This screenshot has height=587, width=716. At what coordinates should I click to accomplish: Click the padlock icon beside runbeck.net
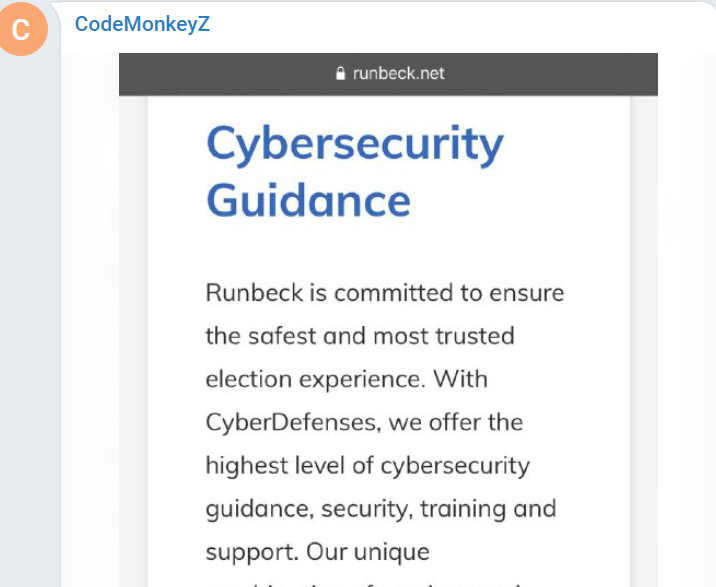[x=340, y=73]
